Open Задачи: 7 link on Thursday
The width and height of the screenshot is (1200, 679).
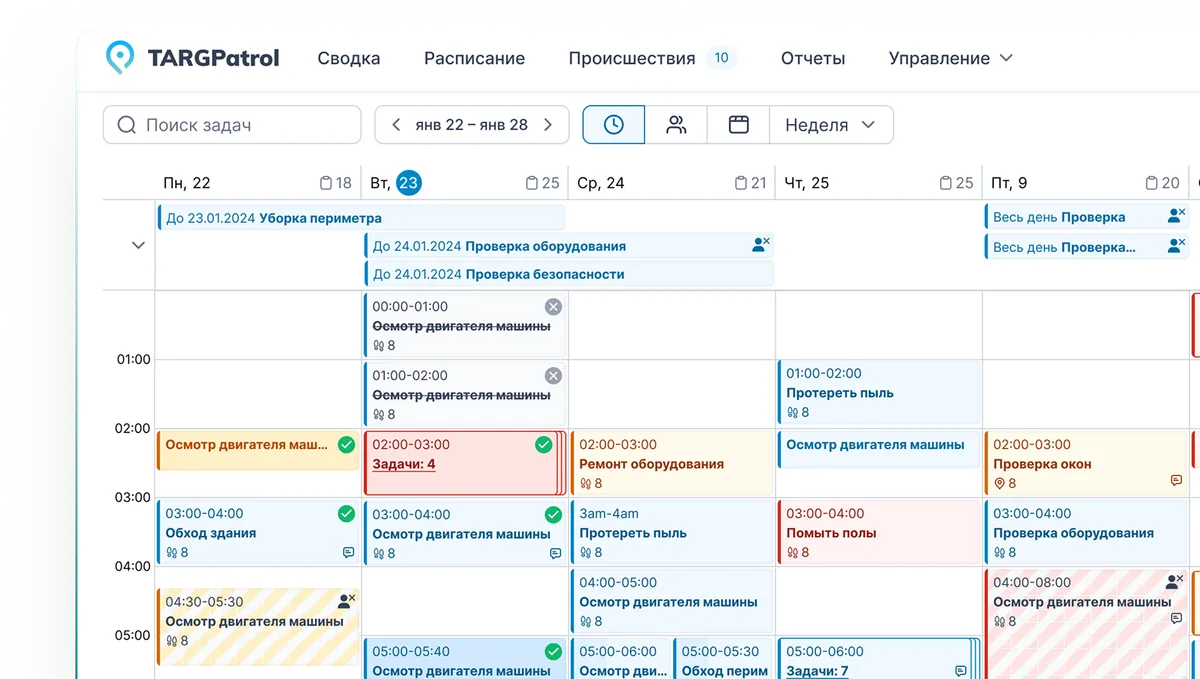[817, 671]
